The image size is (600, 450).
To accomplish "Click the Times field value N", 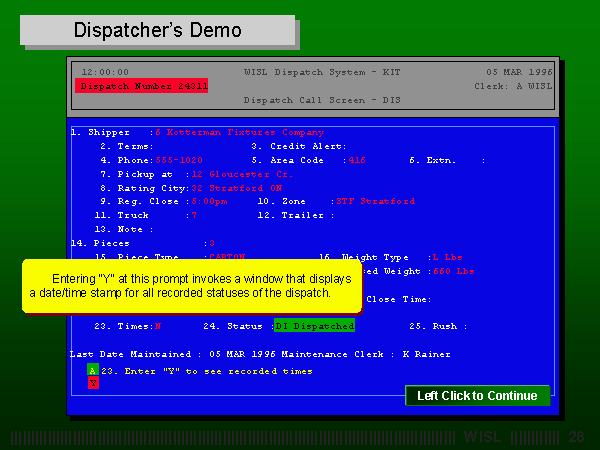I will click(157, 326).
